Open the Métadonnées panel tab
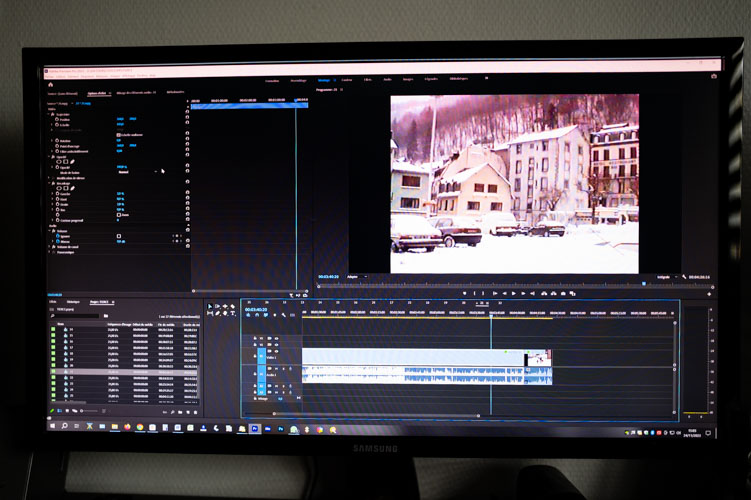This screenshot has width=751, height=500. point(175,92)
